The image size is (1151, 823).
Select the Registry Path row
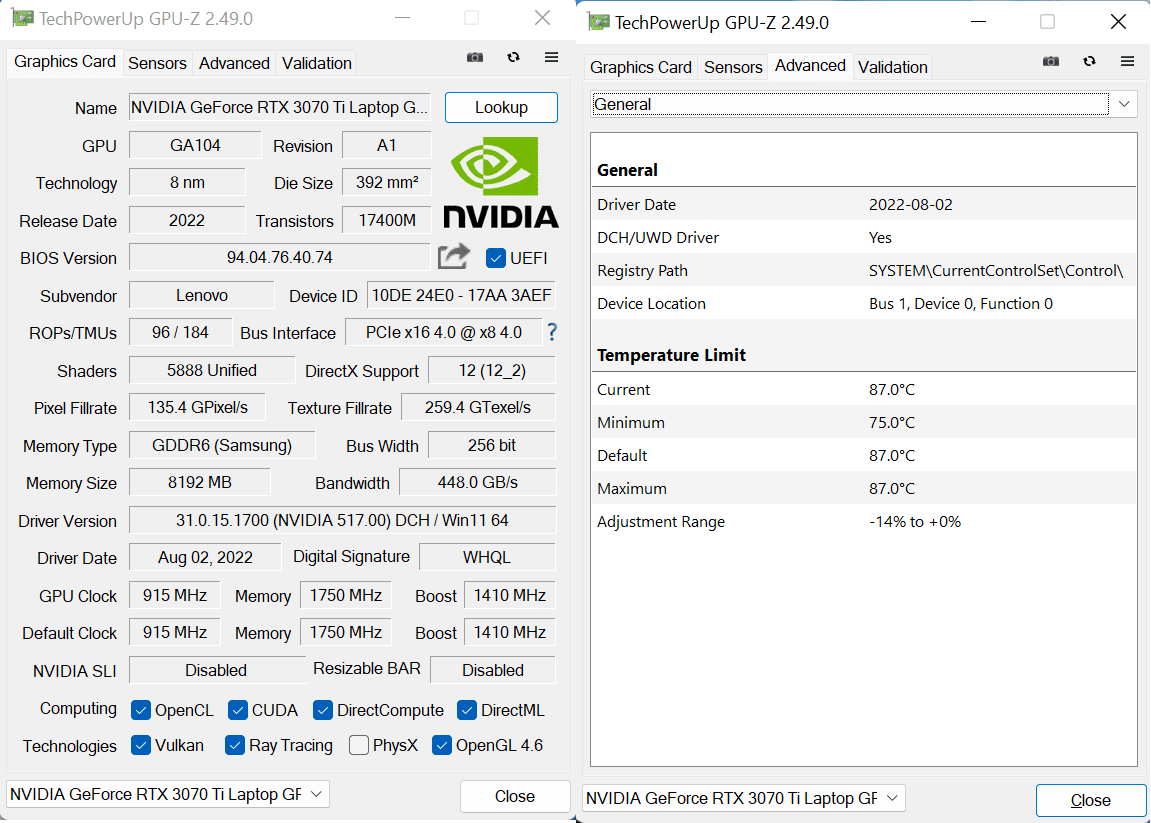click(864, 271)
